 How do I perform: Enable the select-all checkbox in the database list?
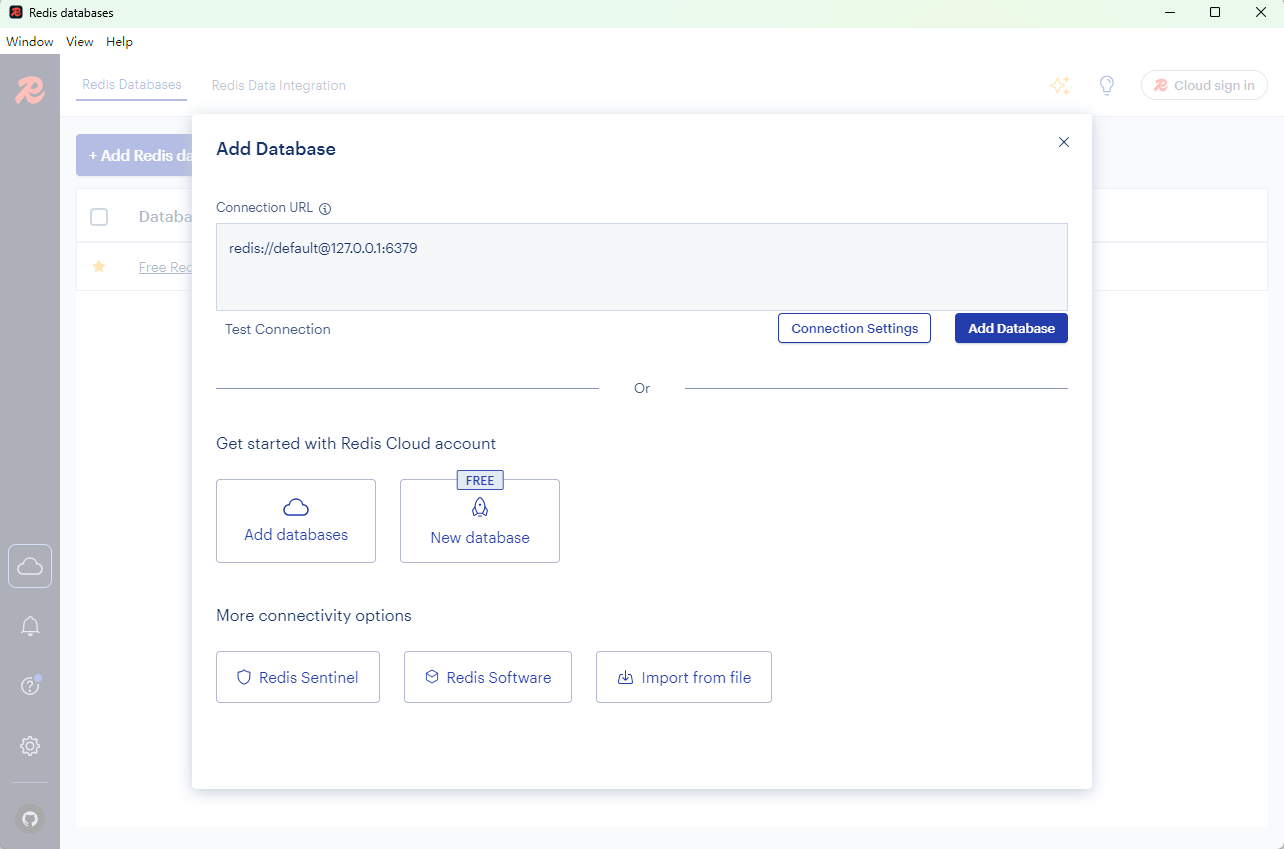click(99, 217)
